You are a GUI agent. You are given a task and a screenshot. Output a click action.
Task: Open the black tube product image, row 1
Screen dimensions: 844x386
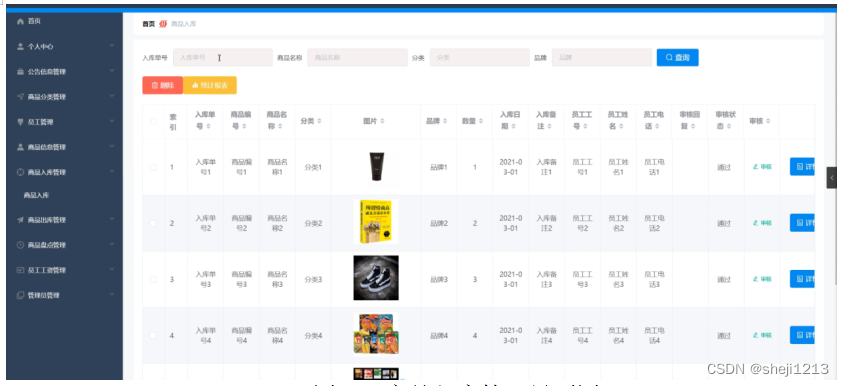click(376, 166)
